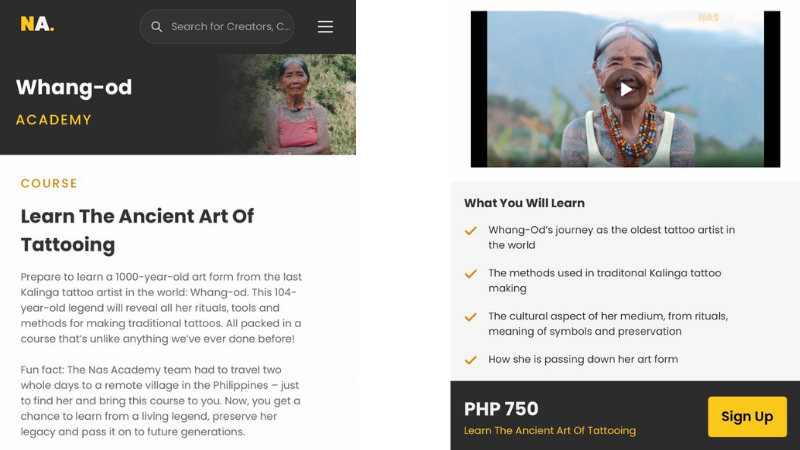Click checkmark beside Whang-Od's journey item
This screenshot has width=800, height=450.
[x=470, y=231]
